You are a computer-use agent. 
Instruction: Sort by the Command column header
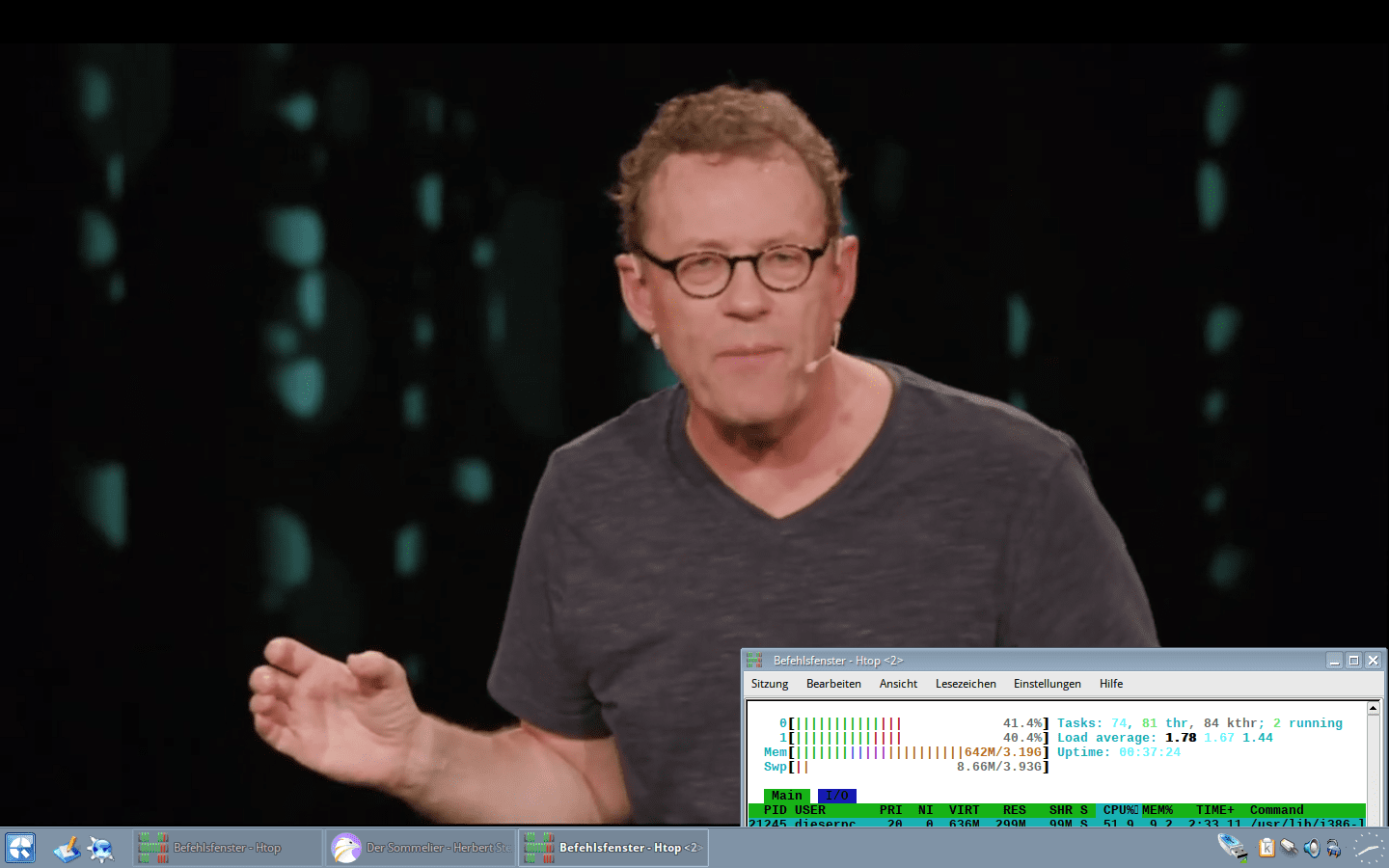point(1277,810)
